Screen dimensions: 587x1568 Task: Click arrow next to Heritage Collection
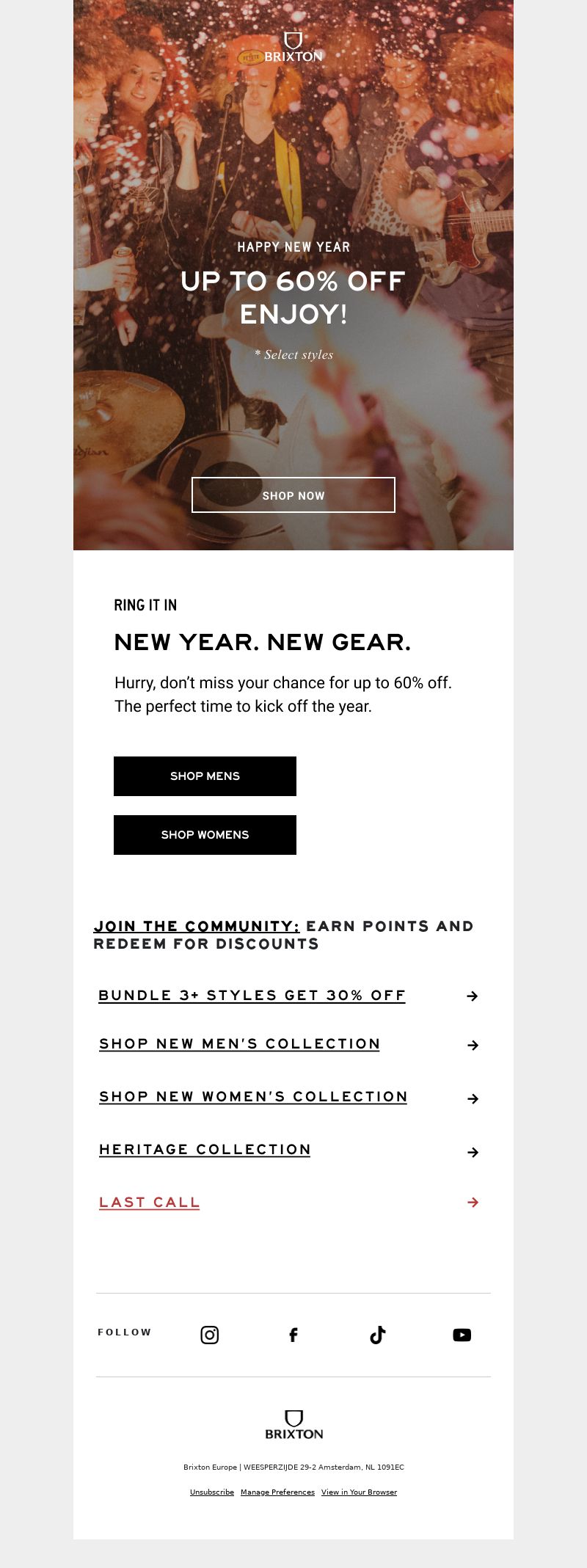(x=473, y=1152)
